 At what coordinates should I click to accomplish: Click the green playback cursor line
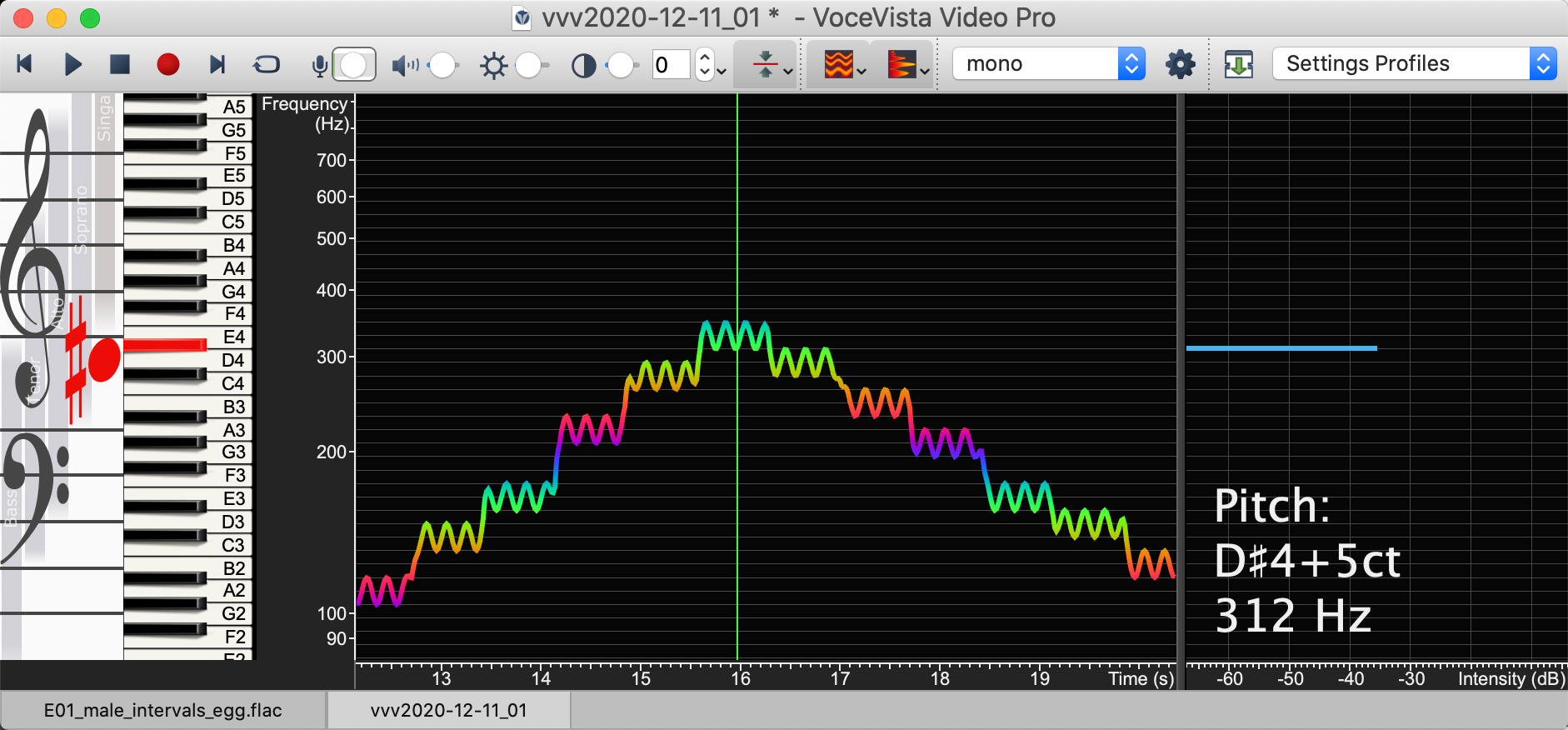click(737, 377)
